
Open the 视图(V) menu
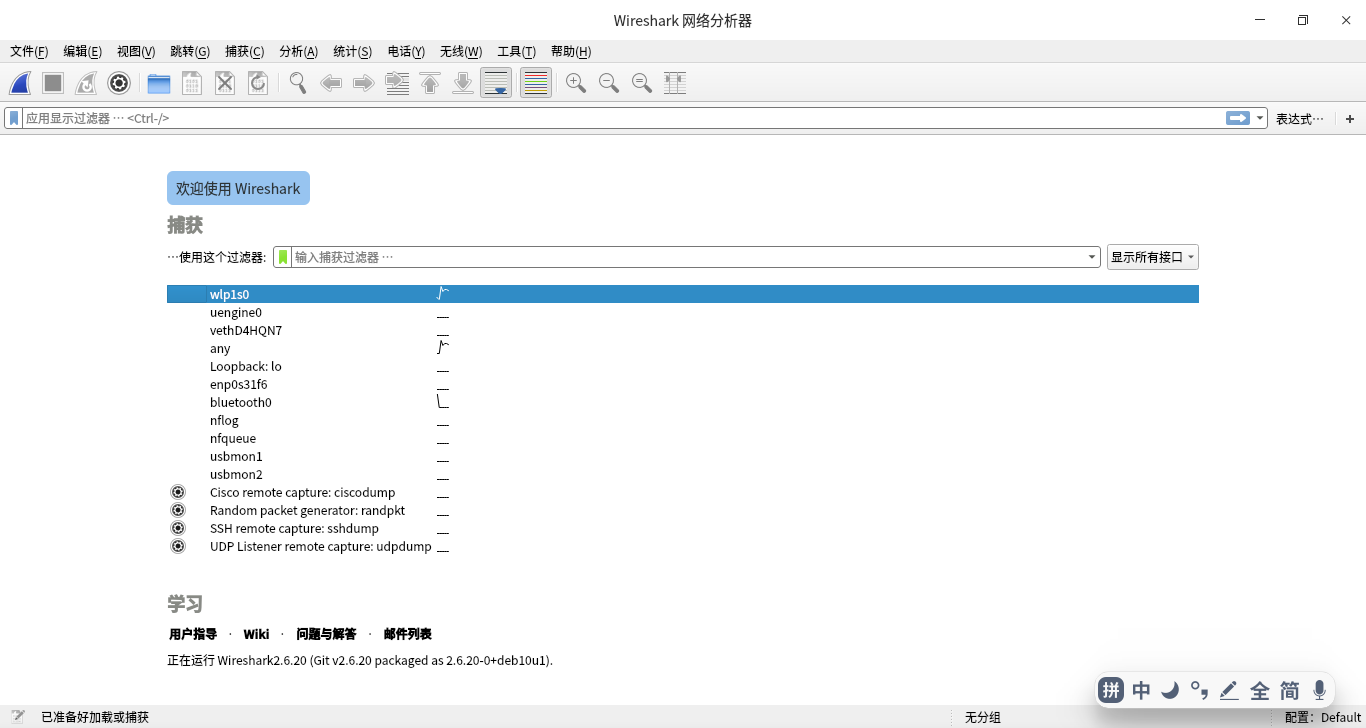pyautogui.click(x=136, y=52)
